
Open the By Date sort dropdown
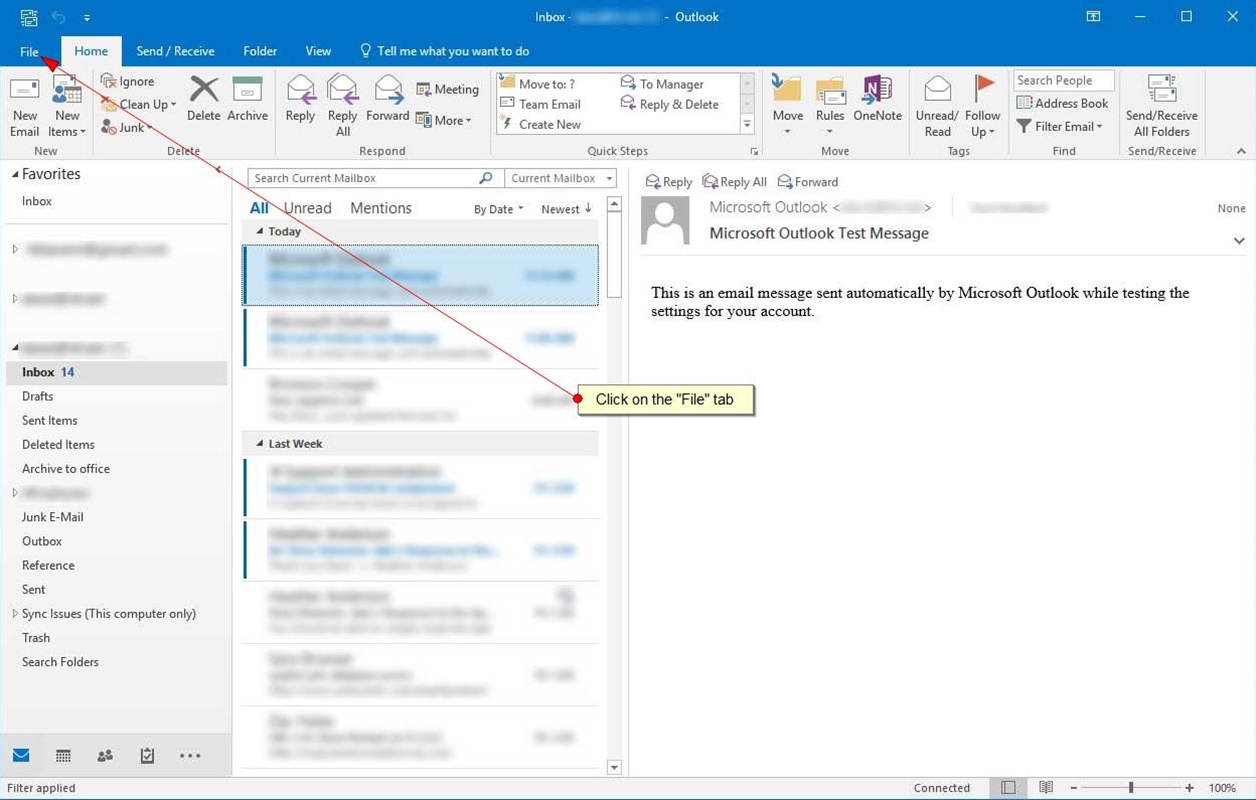[x=499, y=209]
